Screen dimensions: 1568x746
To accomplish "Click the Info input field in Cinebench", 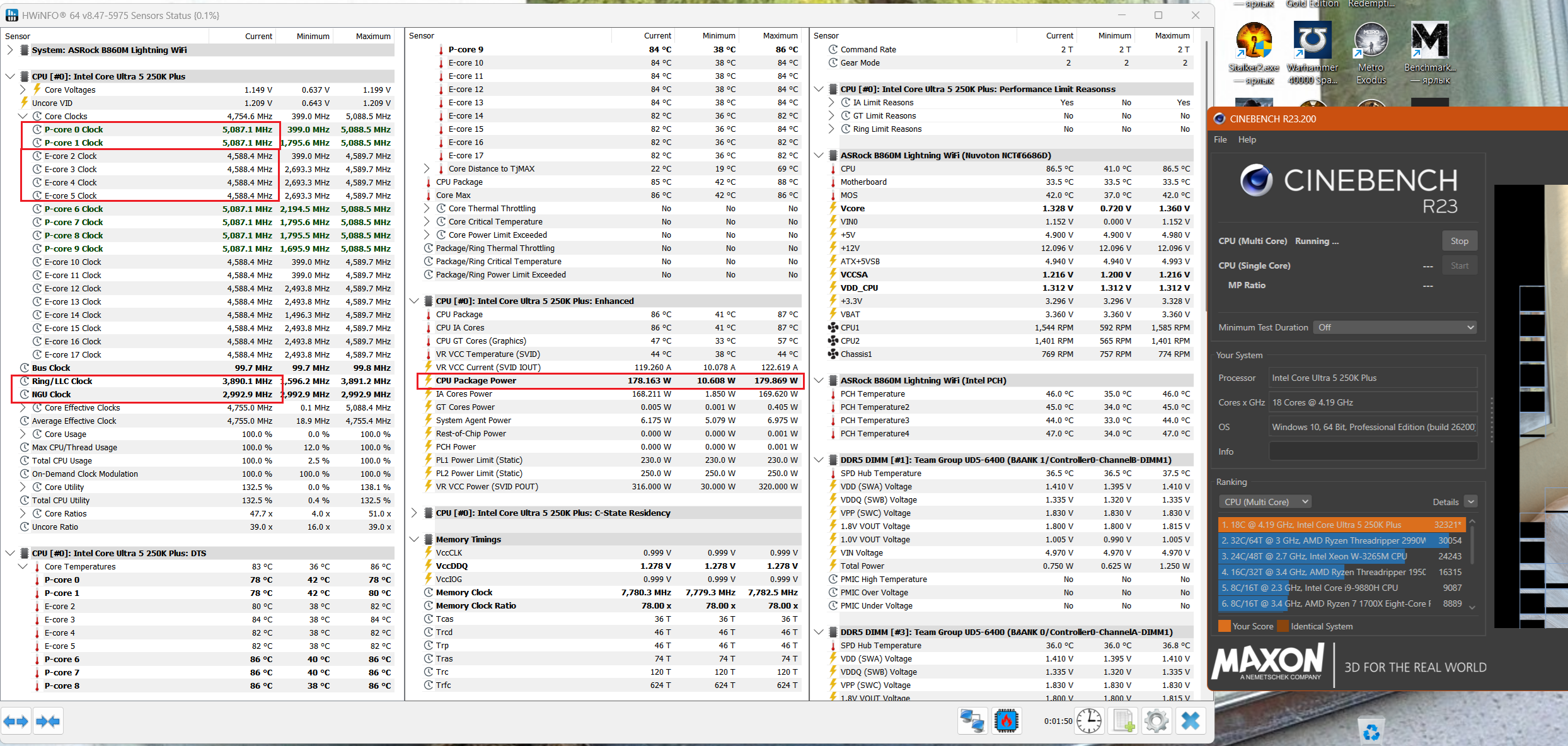I will 1373,452.
